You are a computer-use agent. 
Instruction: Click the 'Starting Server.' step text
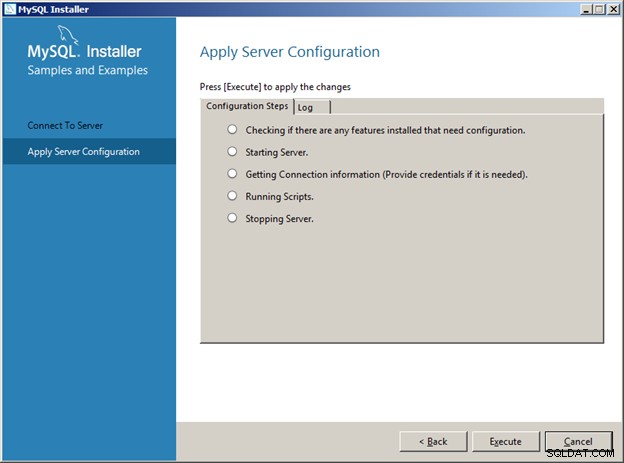[x=277, y=152]
